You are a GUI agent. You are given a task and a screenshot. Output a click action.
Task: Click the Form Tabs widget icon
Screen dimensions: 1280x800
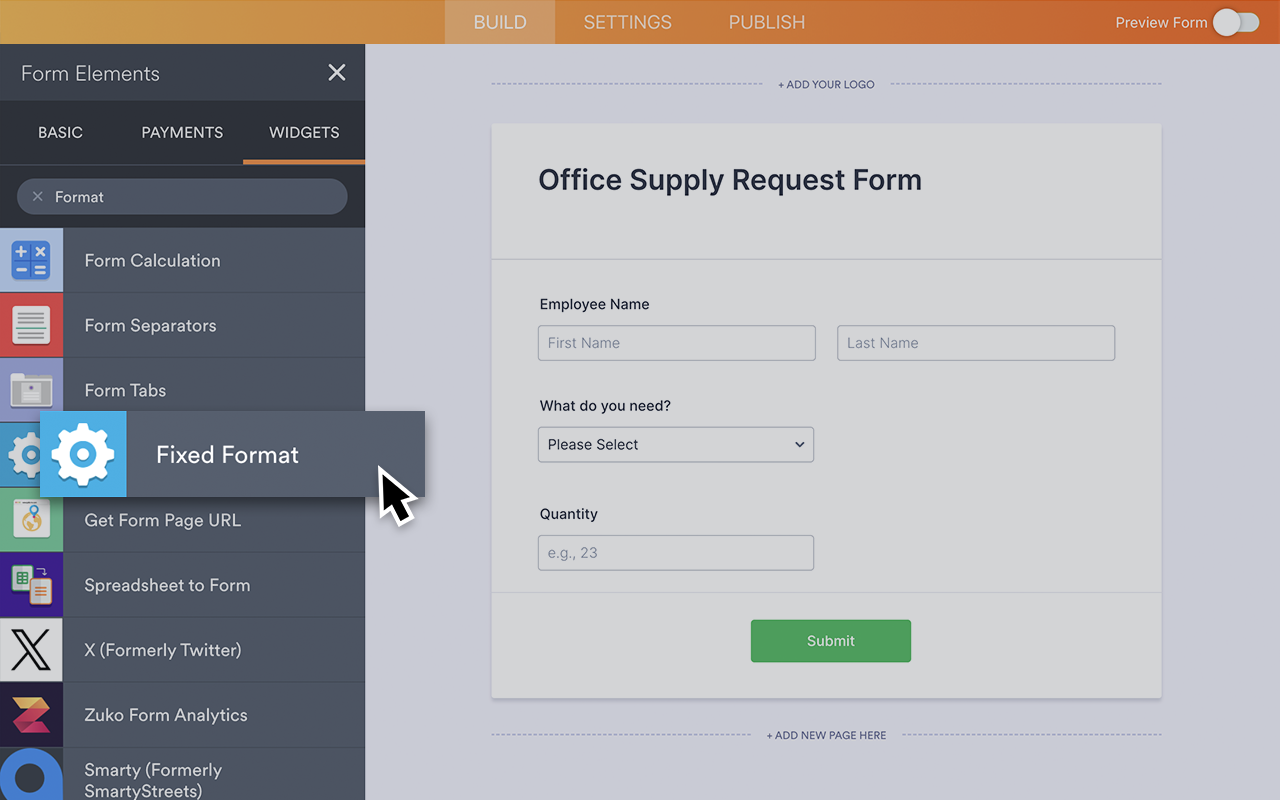point(31,389)
